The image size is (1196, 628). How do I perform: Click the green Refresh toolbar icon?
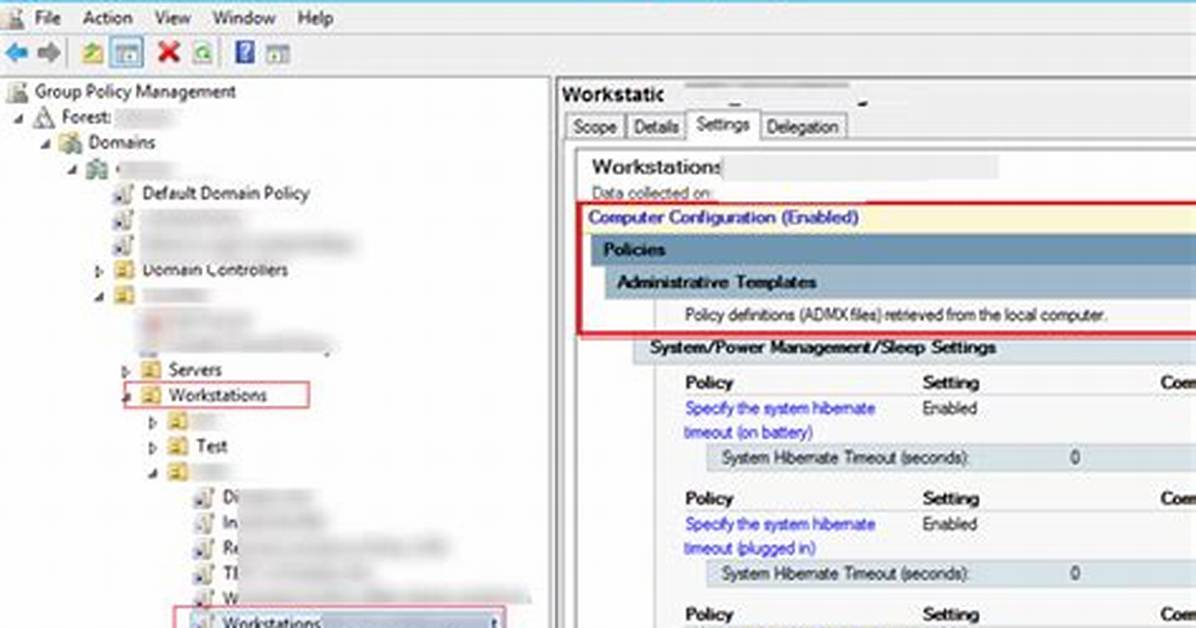click(203, 53)
